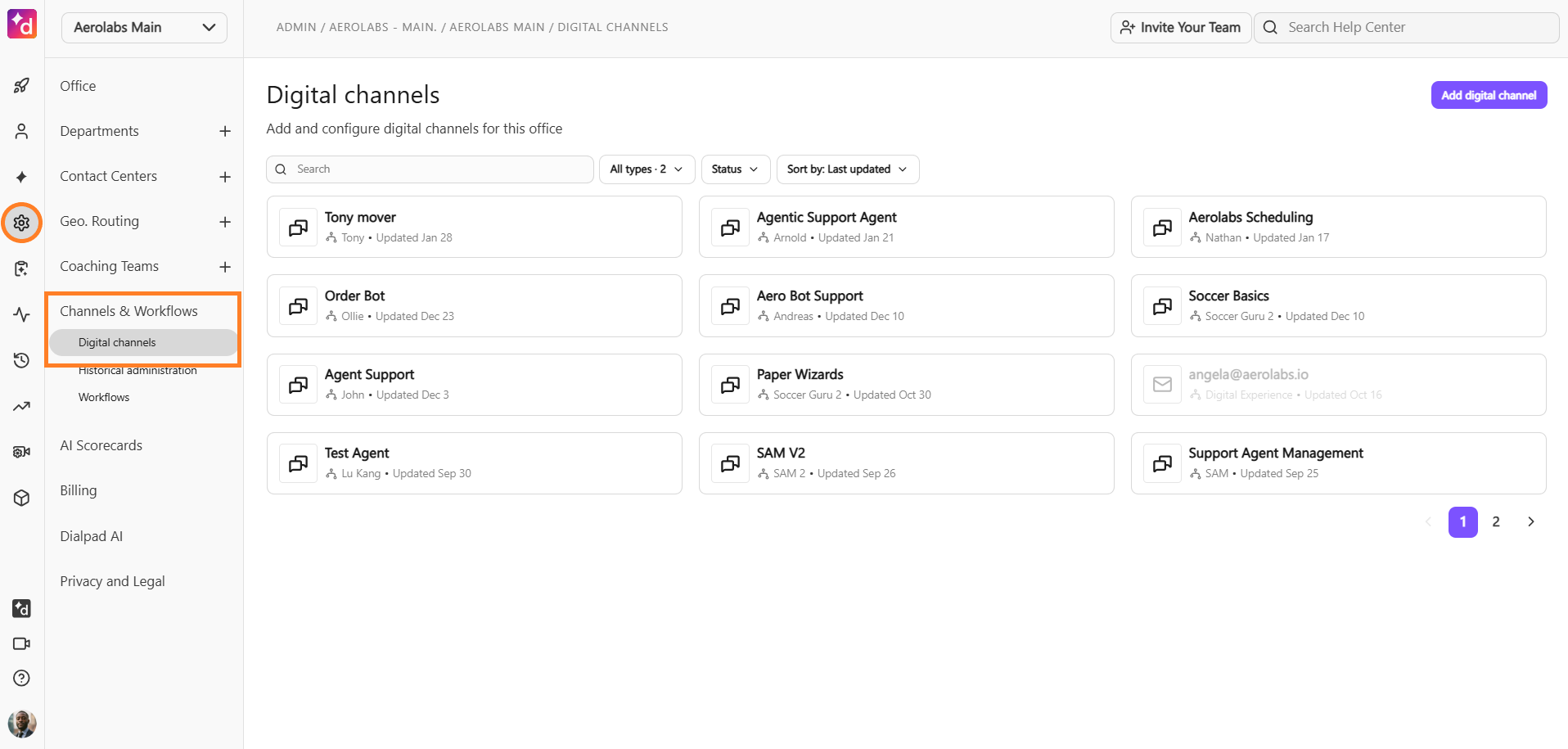The height and width of the screenshot is (749, 1568).
Task: Click Add digital channel button
Action: tap(1489, 95)
